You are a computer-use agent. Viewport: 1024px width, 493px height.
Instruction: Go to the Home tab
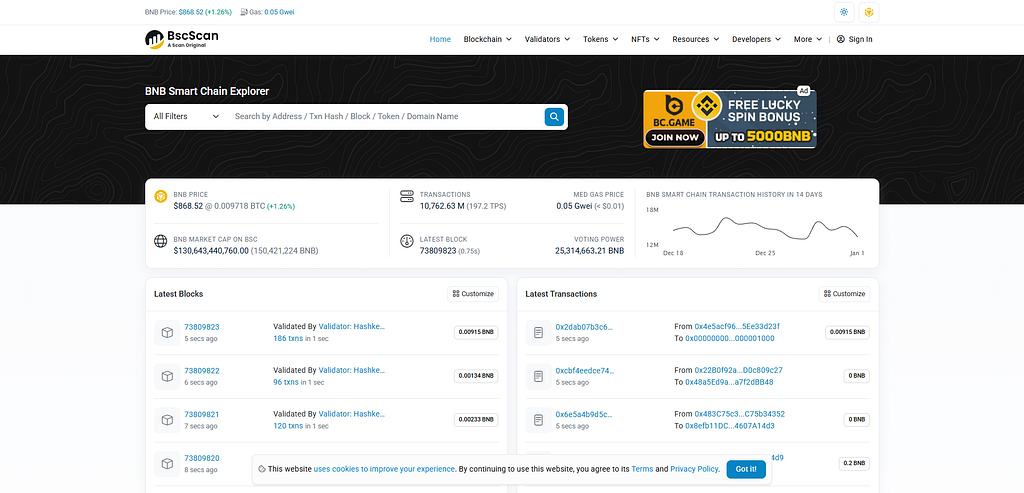click(x=440, y=39)
